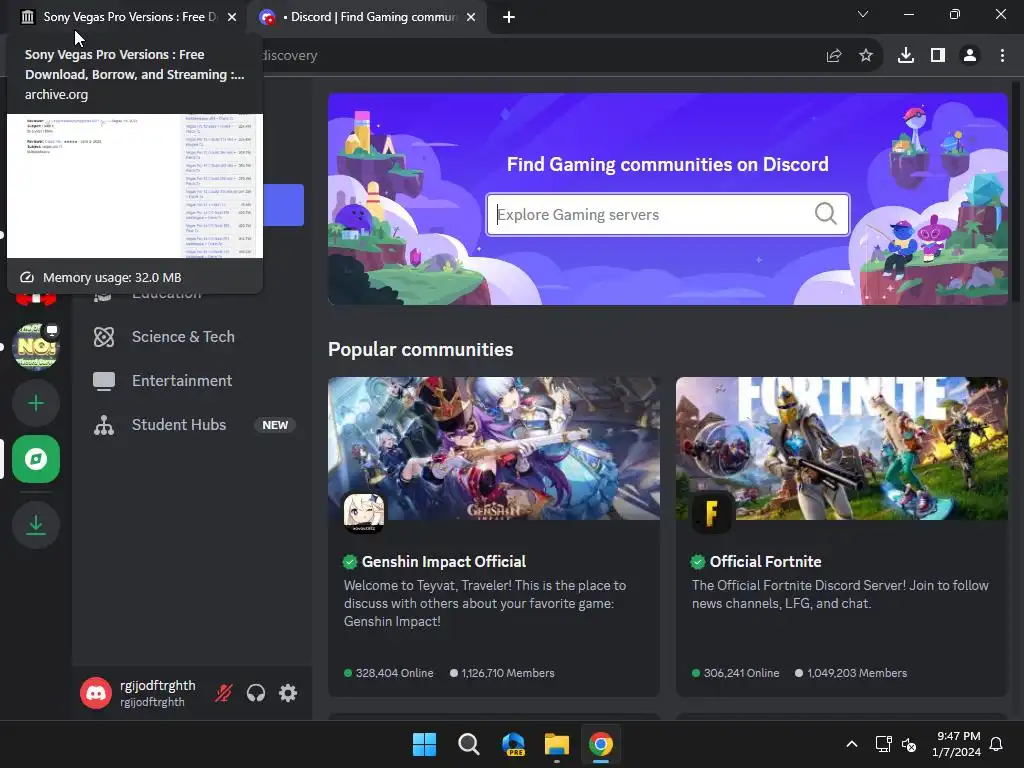Click the Chrome share page icon
Image resolution: width=1024 pixels, height=768 pixels.
[833, 56]
